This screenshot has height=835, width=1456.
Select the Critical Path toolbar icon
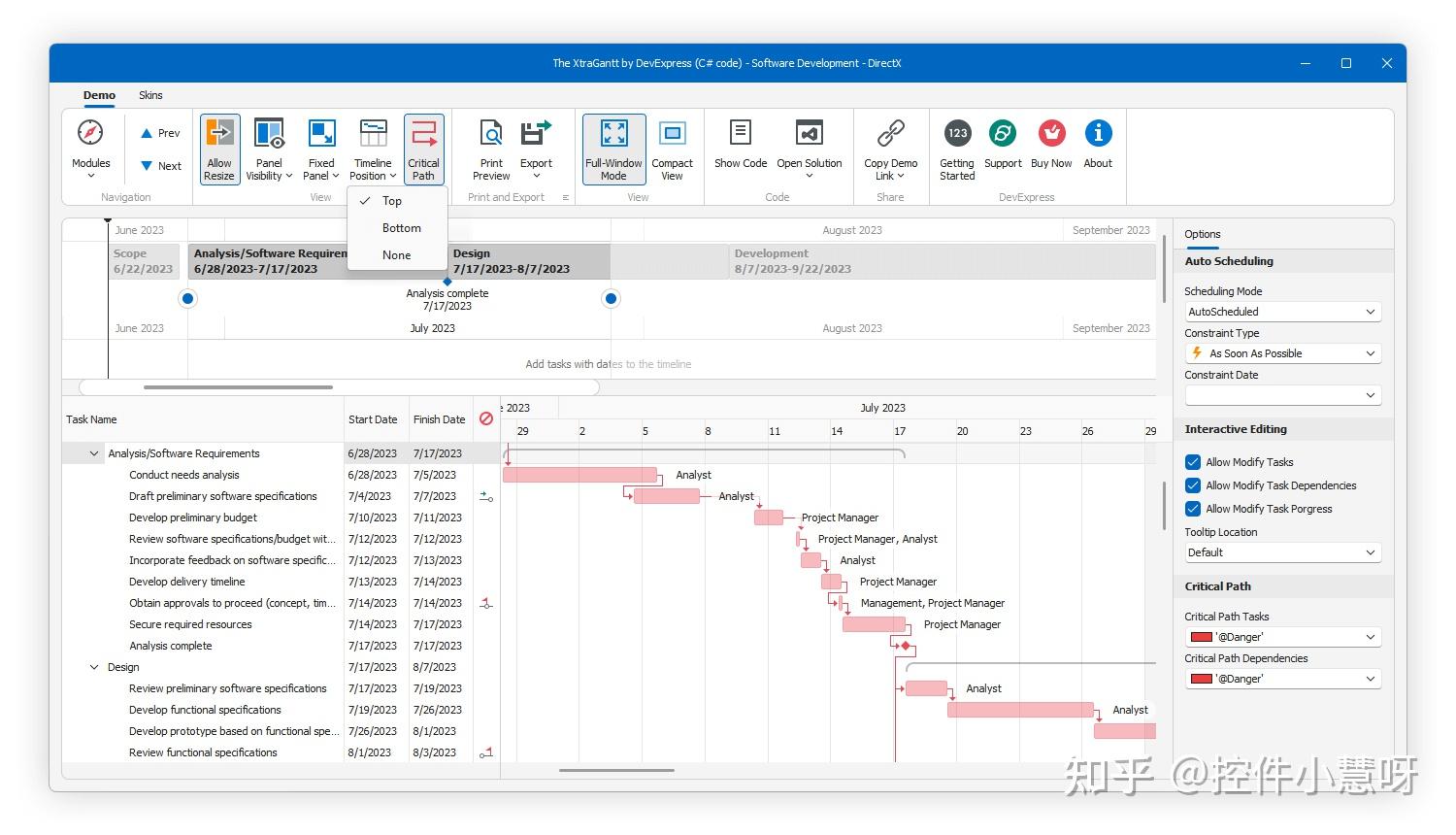[424, 148]
